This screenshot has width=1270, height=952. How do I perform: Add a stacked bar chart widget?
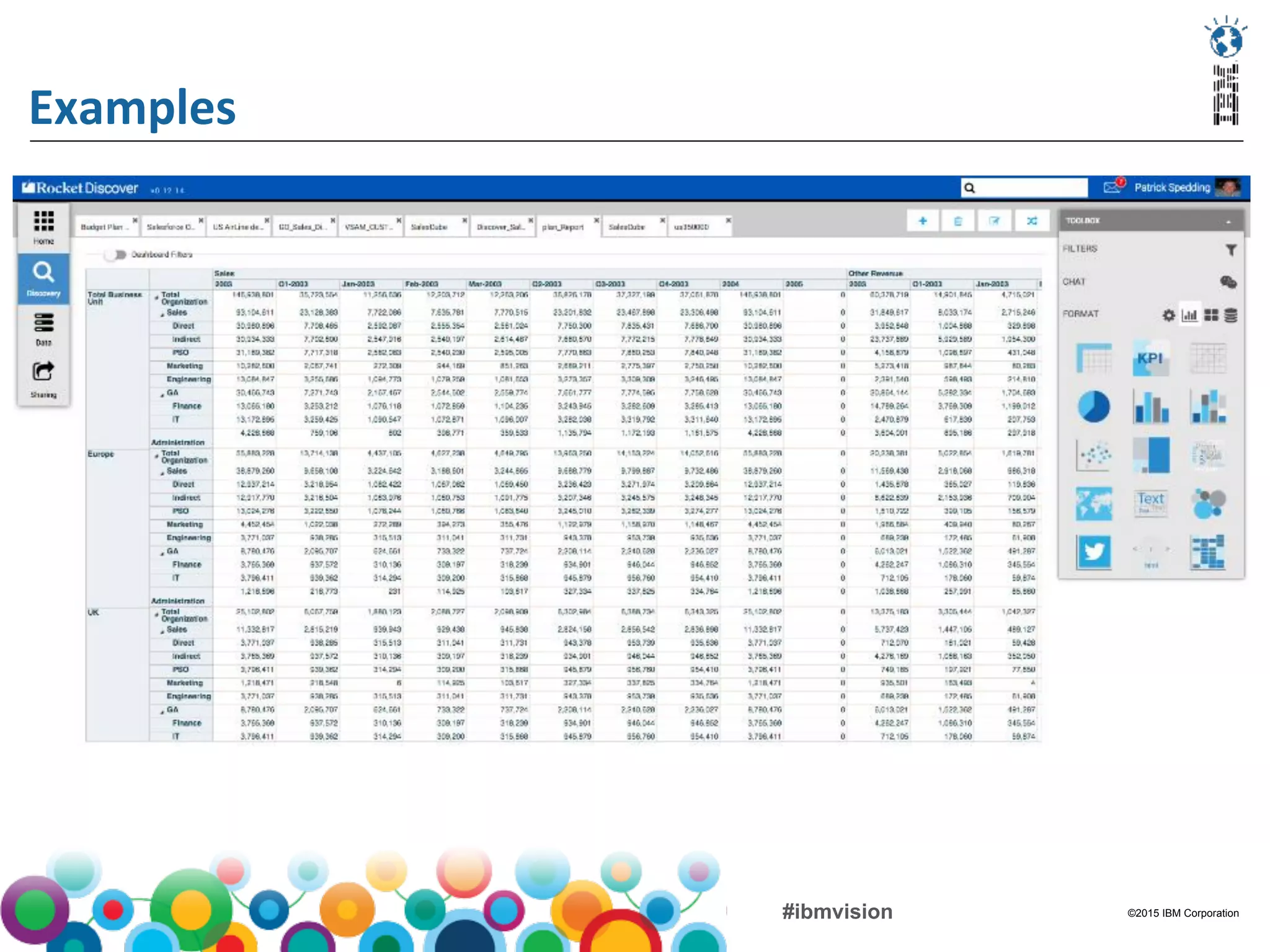click(x=1208, y=407)
